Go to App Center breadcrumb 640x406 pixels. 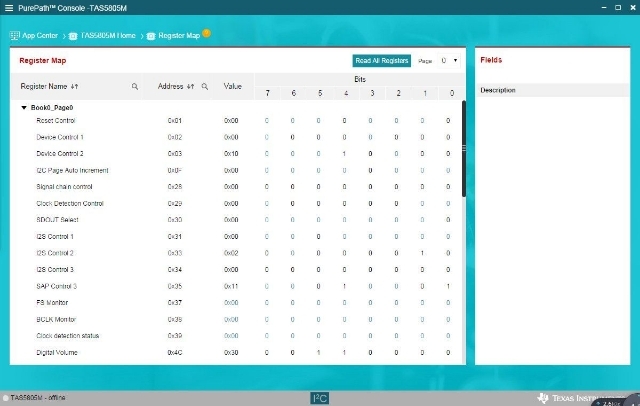pos(40,35)
